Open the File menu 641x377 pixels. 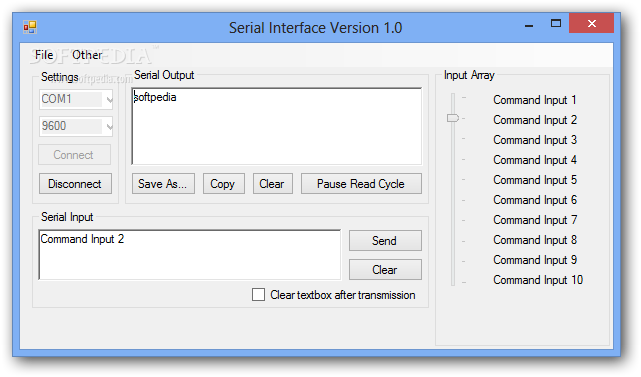[44, 55]
